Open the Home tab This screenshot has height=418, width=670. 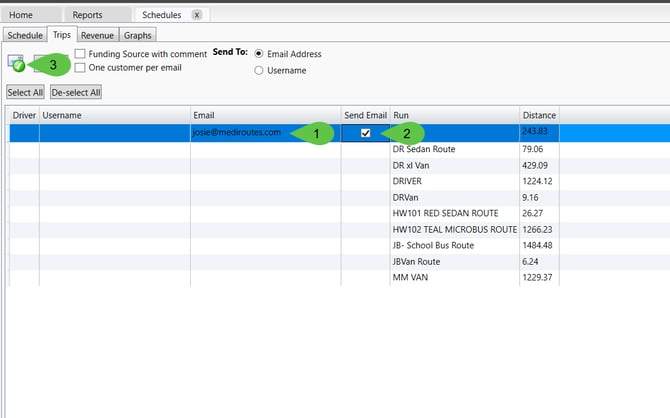point(21,15)
